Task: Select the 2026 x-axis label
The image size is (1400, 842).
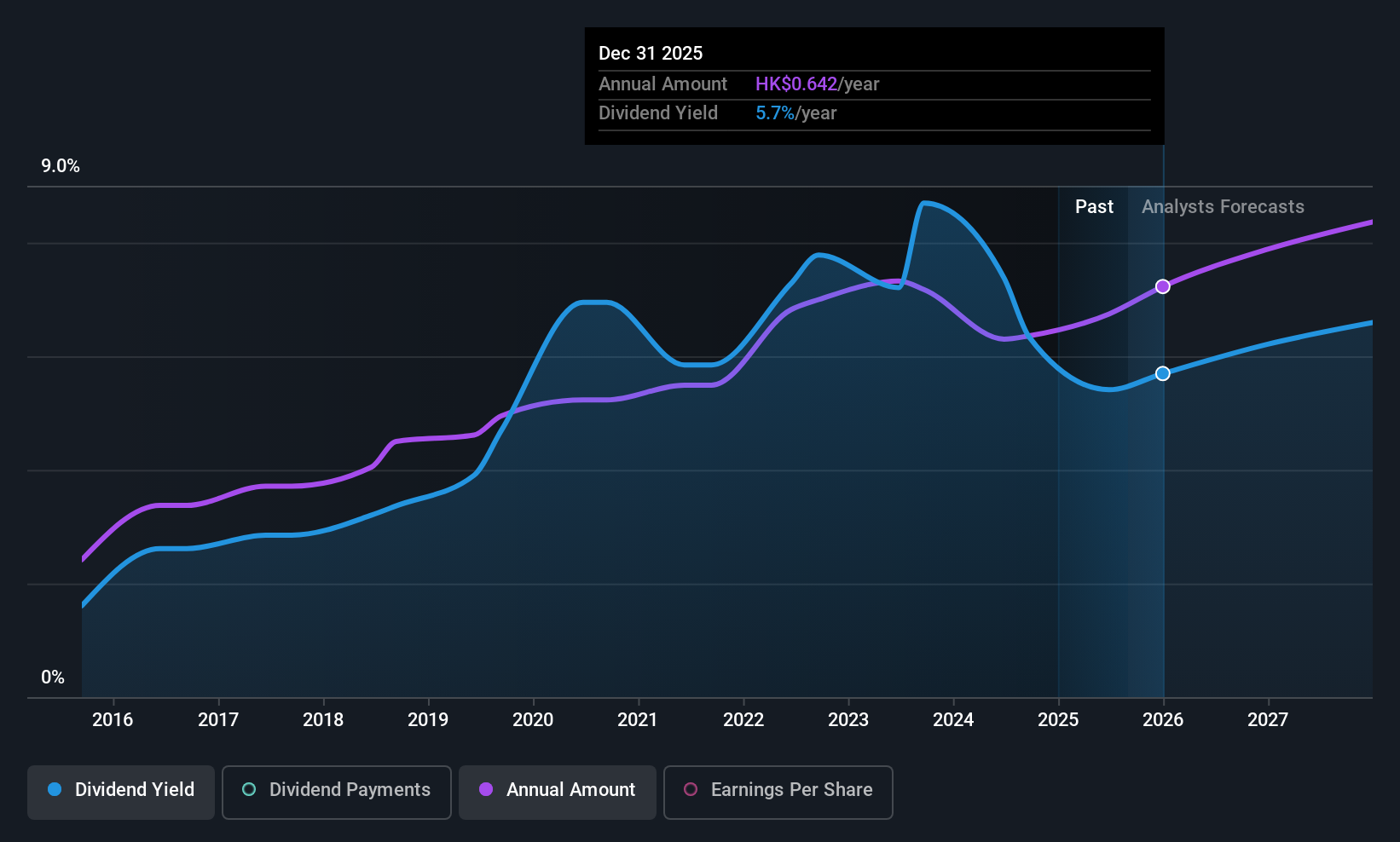Action: click(1163, 719)
